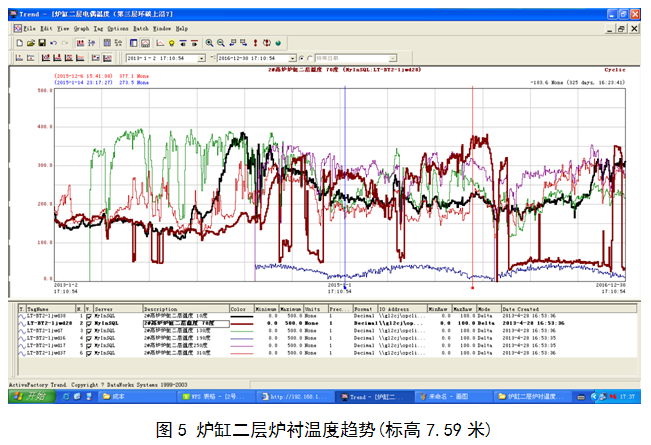651x445 pixels.
Task: Click color swatch of the LT-BT2-1jwd28 row
Action: (x=240, y=324)
